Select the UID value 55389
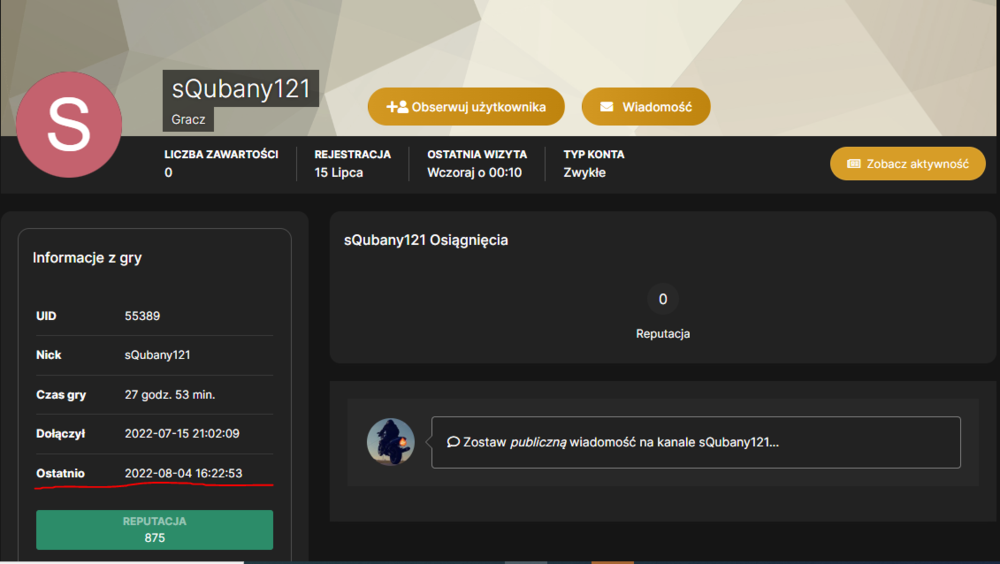This screenshot has width=1000, height=564. (x=142, y=316)
